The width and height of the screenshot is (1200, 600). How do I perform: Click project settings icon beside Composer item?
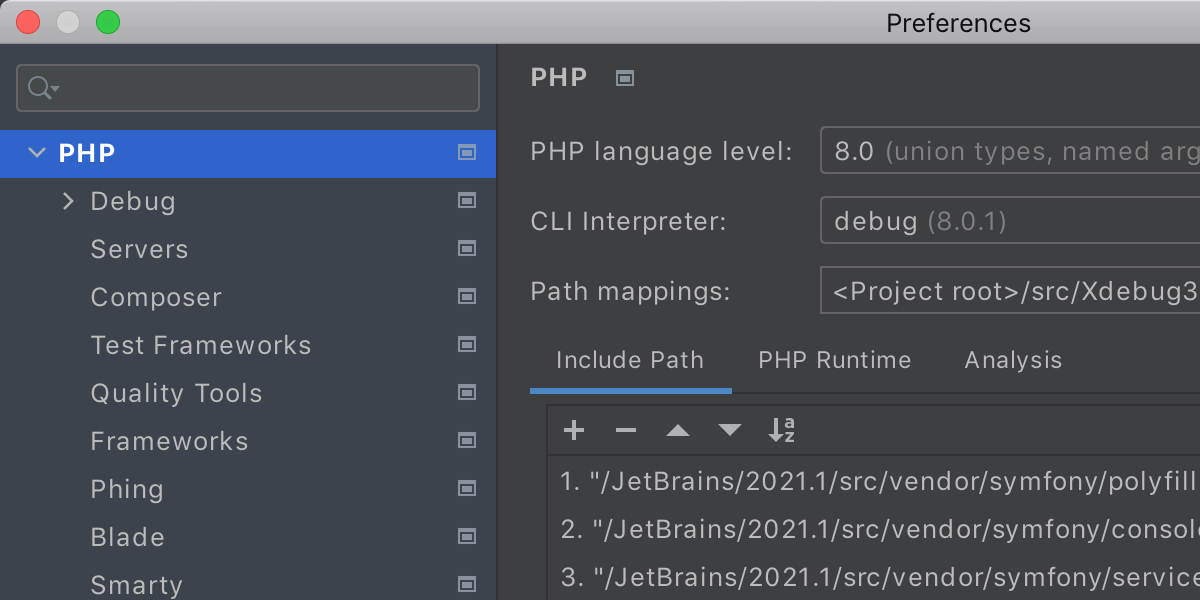pos(466,297)
